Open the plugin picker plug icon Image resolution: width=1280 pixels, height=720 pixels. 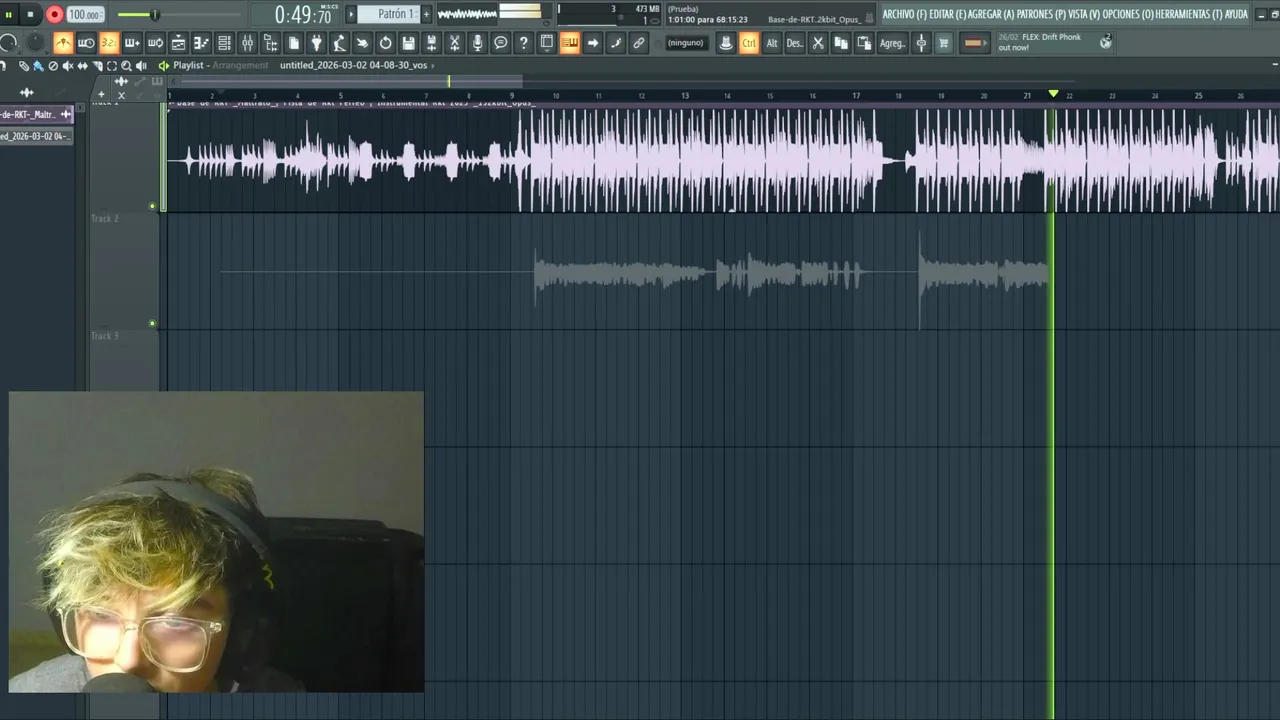pyautogui.click(x=316, y=43)
